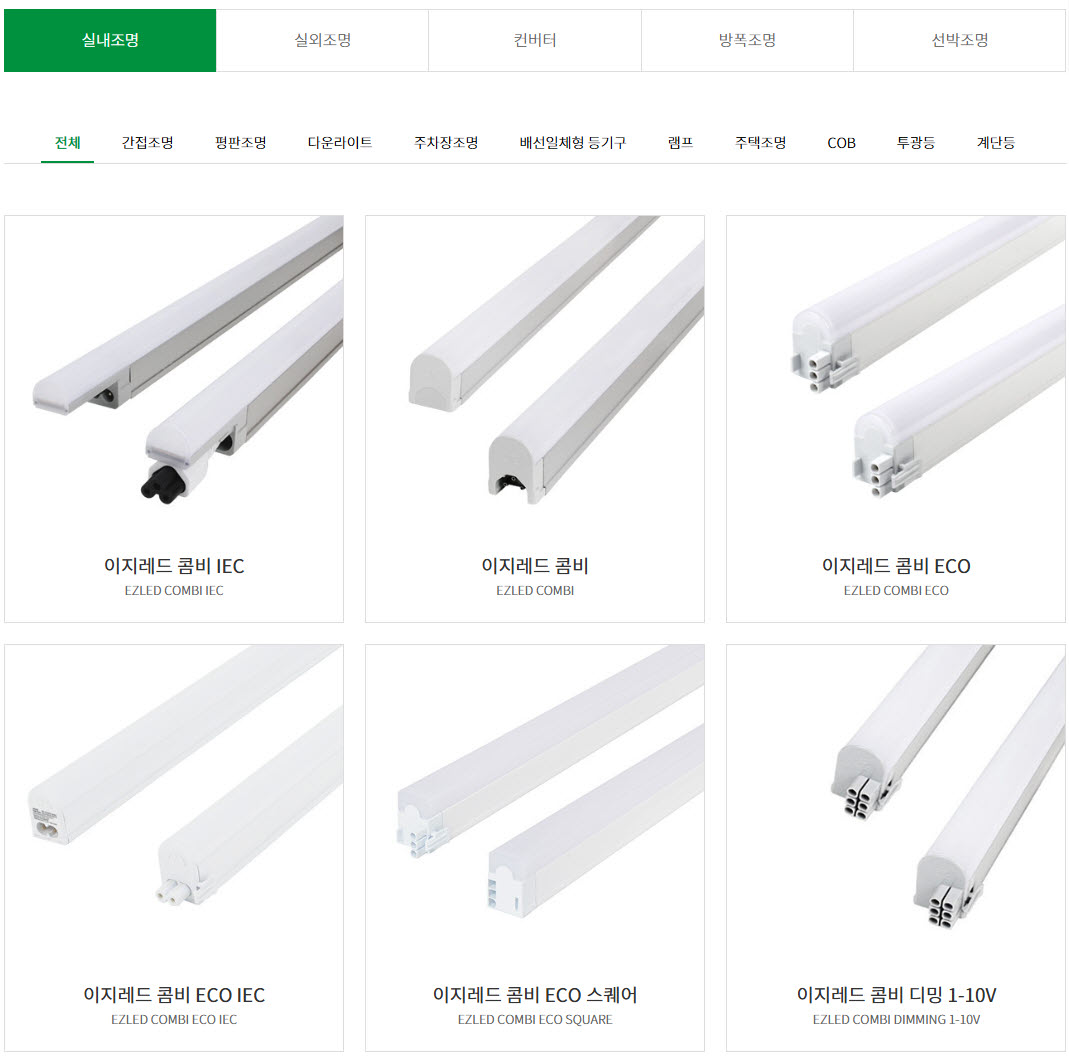Click the 전체 filter
The width and height of the screenshot is (1069, 1056).
click(67, 142)
